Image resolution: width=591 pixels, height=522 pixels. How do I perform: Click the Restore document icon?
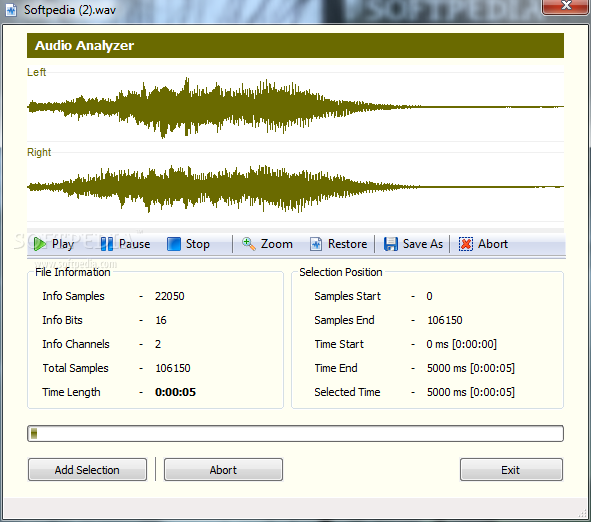tap(316, 244)
